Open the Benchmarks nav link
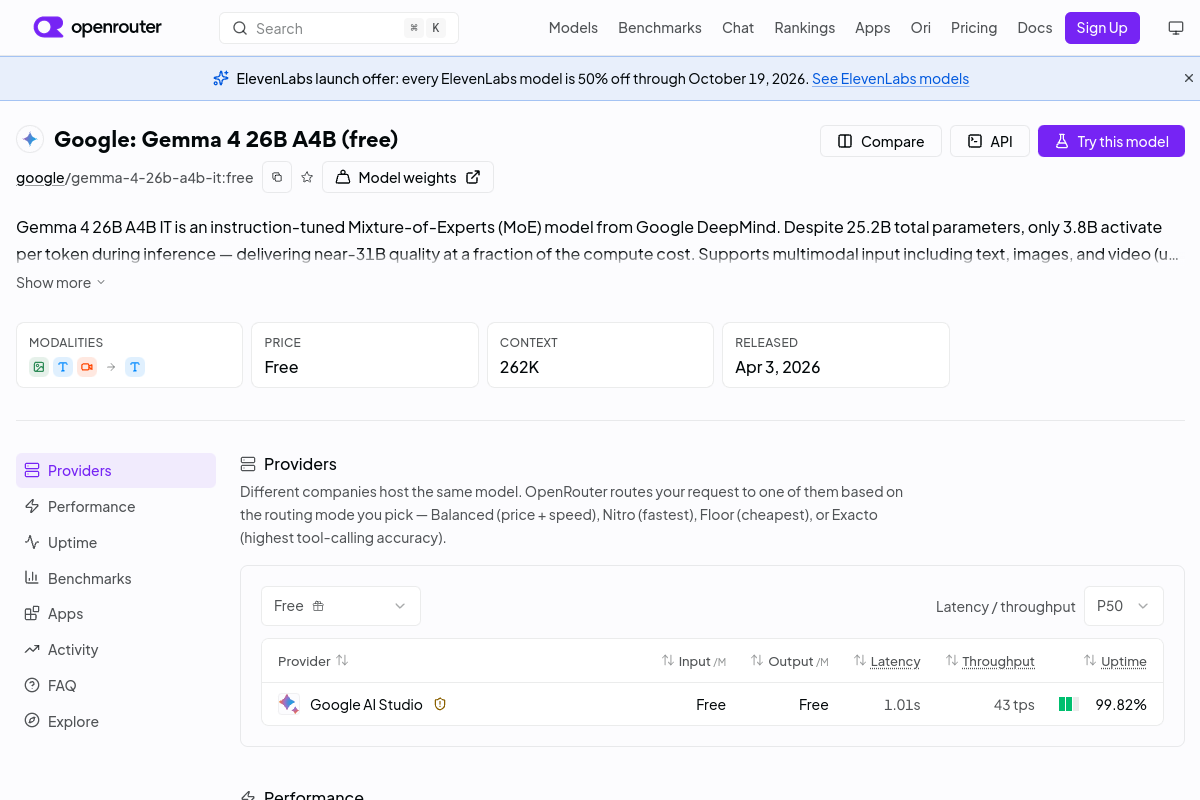The height and width of the screenshot is (800, 1200). [660, 28]
